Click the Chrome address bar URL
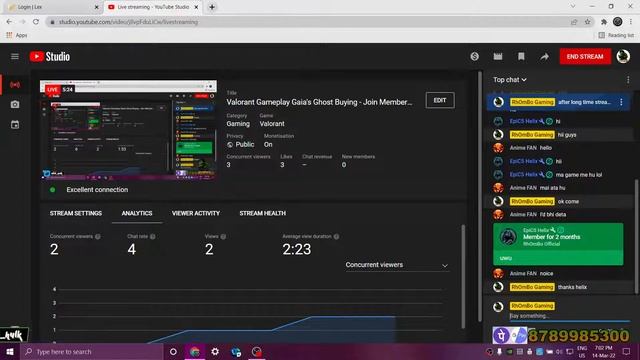Screen dimensions: 640x360 [x=128, y=22]
